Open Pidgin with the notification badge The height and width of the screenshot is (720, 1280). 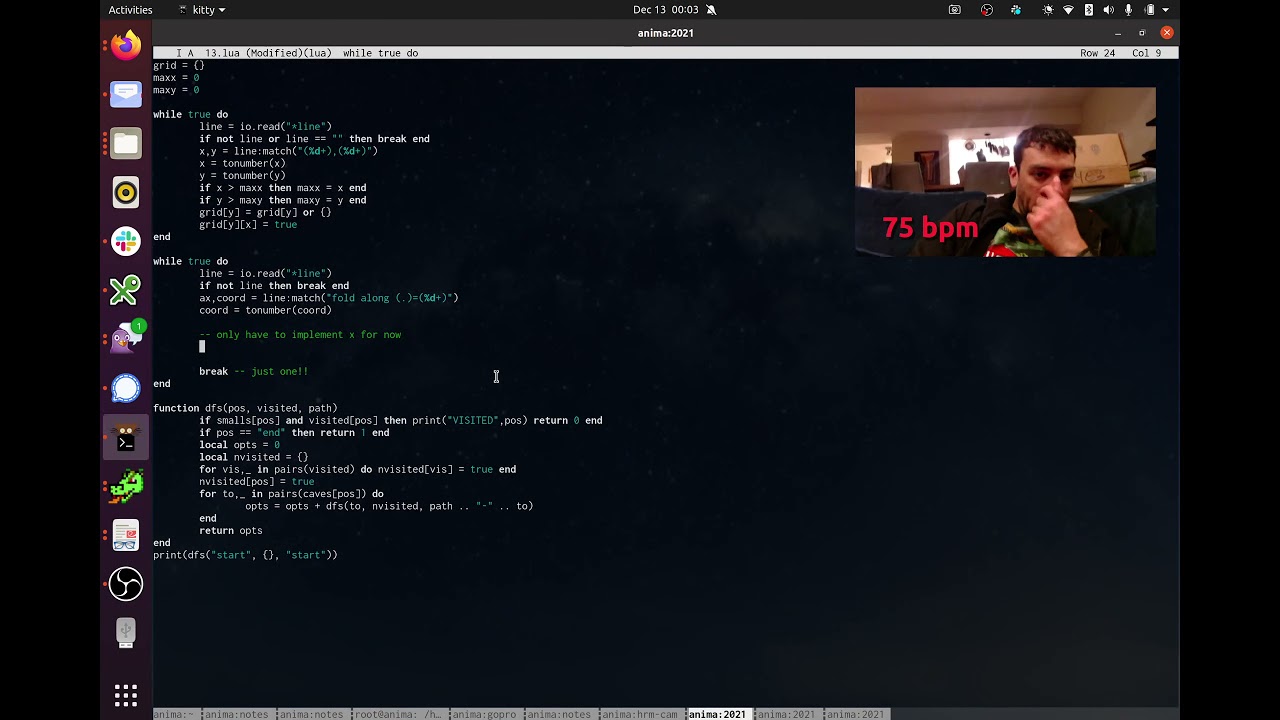(x=126, y=339)
